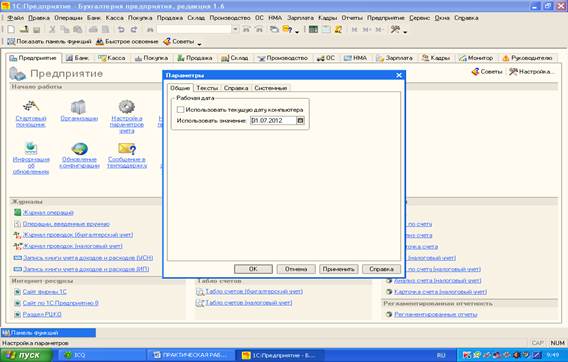Click the toolbar search input field

click(195, 30)
